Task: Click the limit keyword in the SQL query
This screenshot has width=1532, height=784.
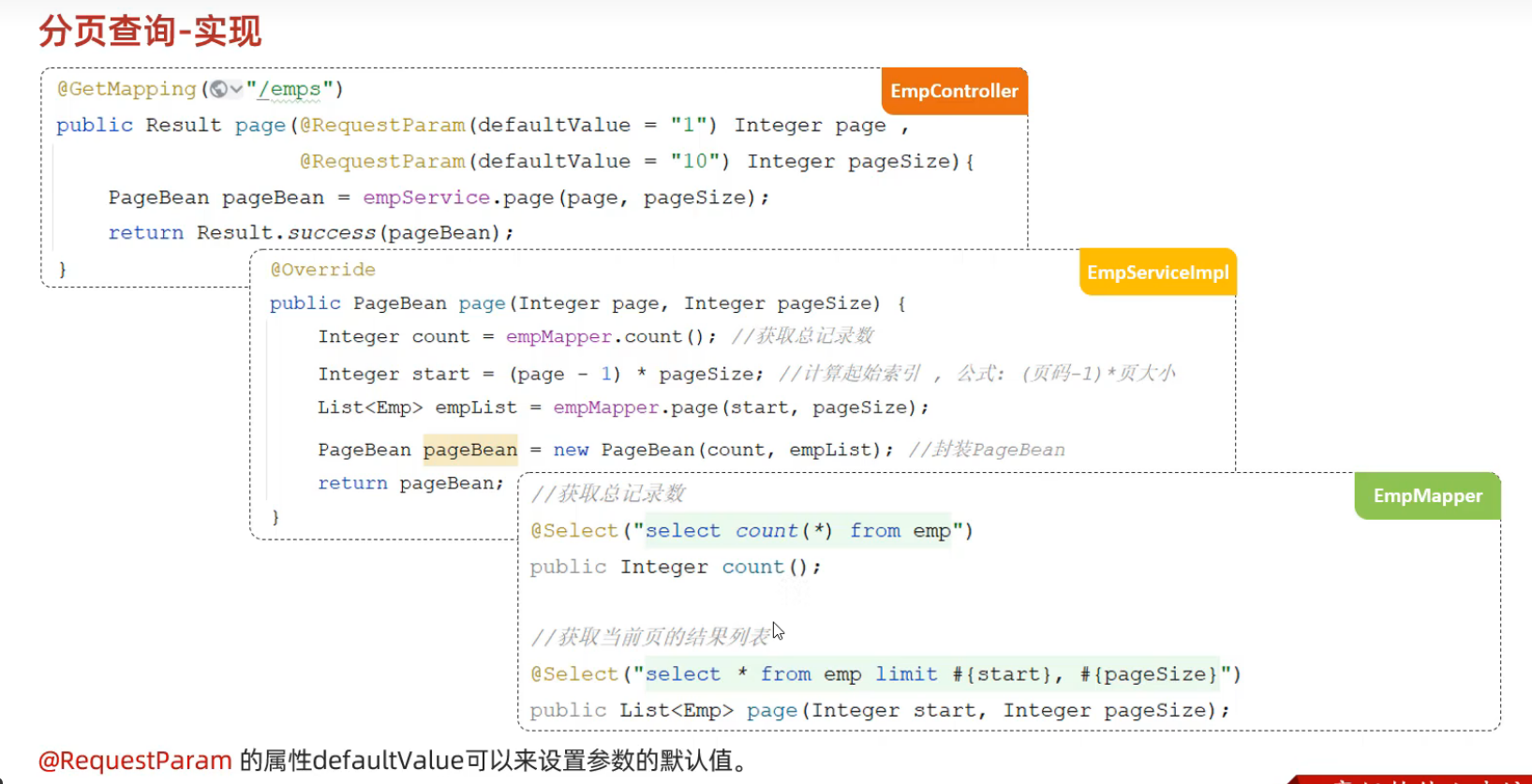Action: 906,674
